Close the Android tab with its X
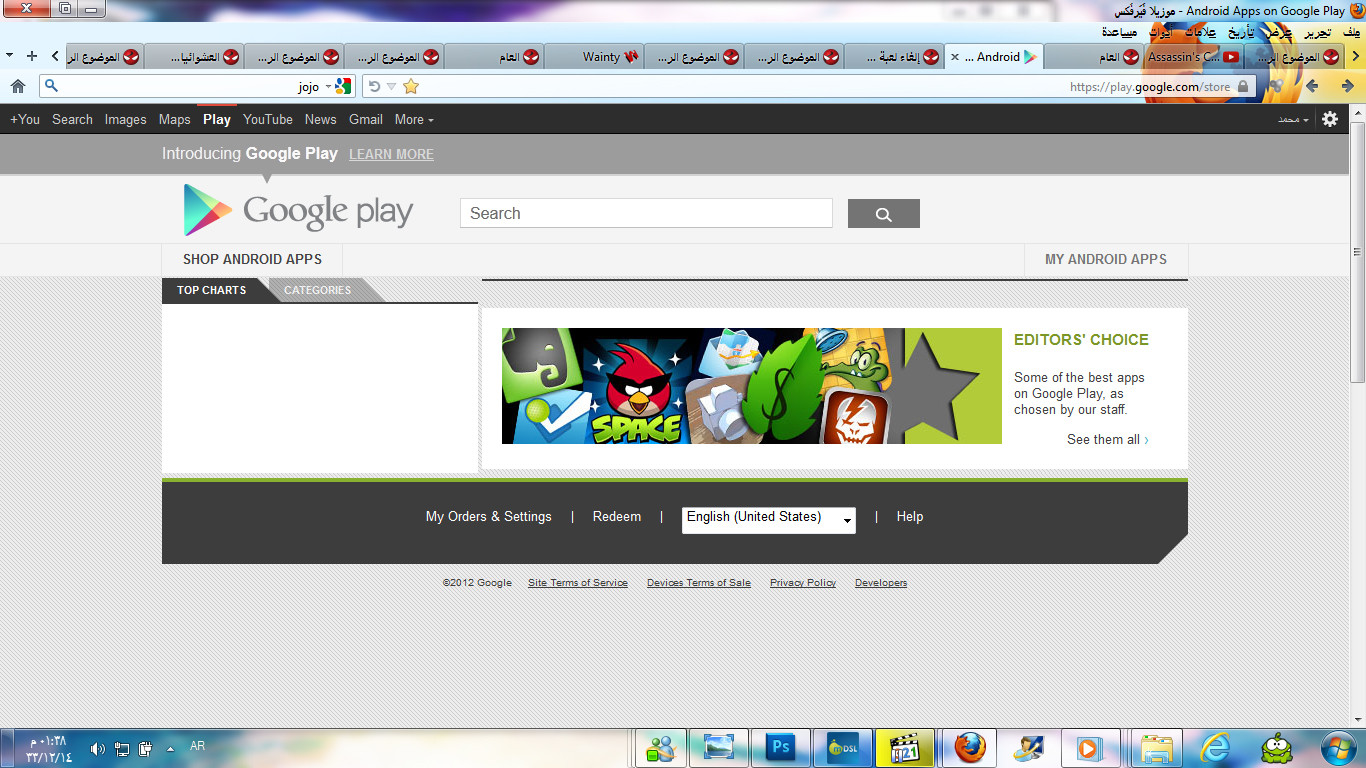Image resolution: width=1366 pixels, height=768 pixels. click(x=954, y=57)
